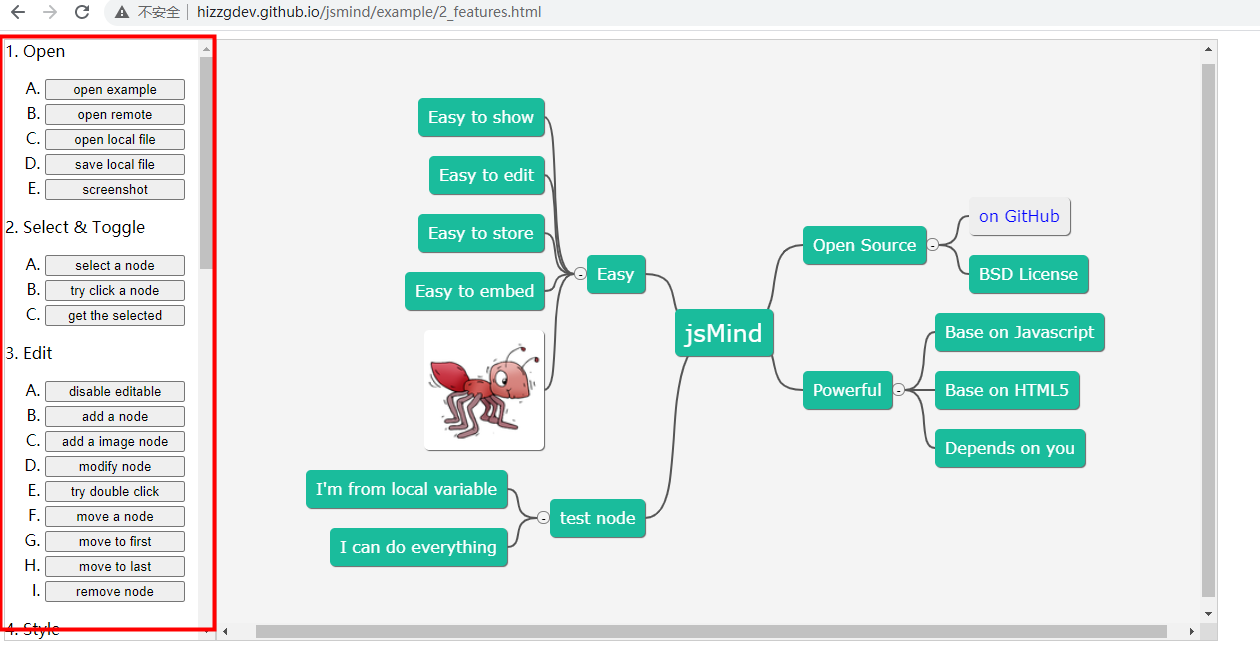The width and height of the screenshot is (1260, 661).
Task: Click the 'open local file' button
Action: click(x=115, y=140)
